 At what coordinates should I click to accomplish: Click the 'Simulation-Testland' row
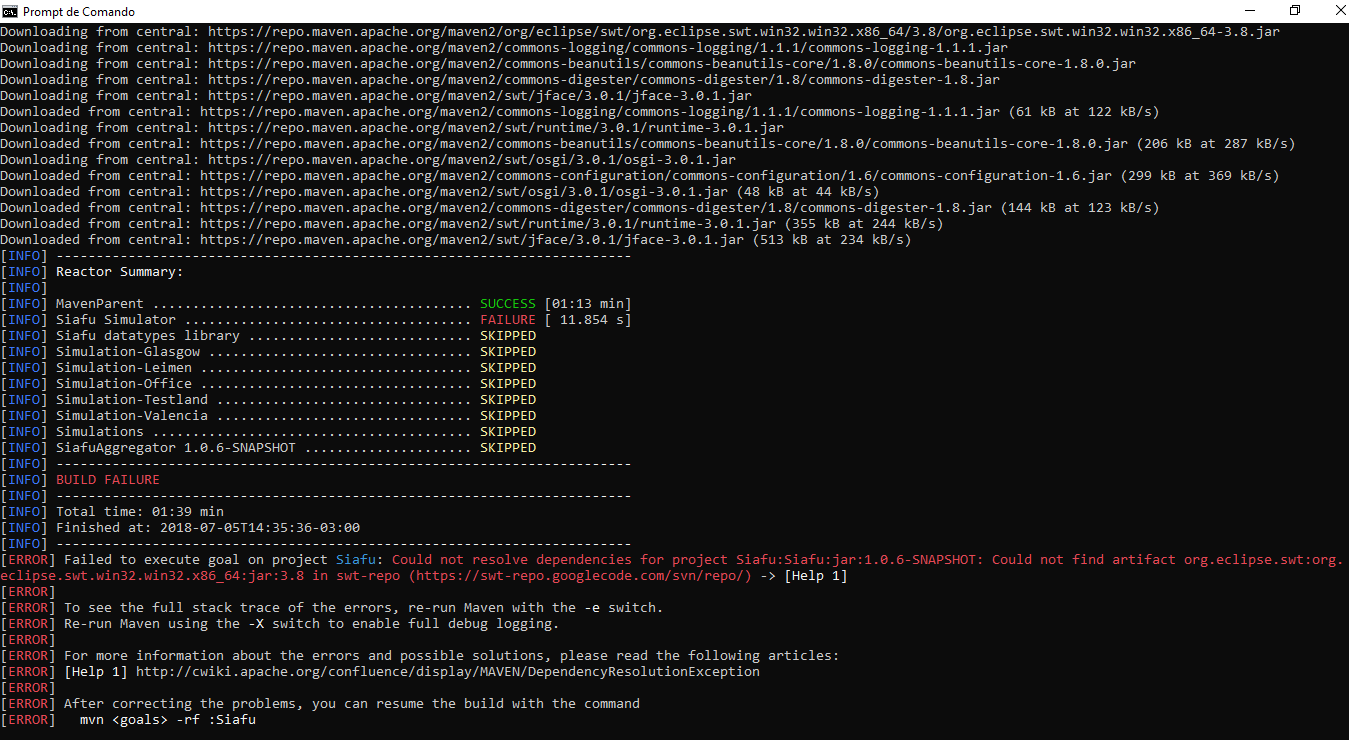point(132,400)
